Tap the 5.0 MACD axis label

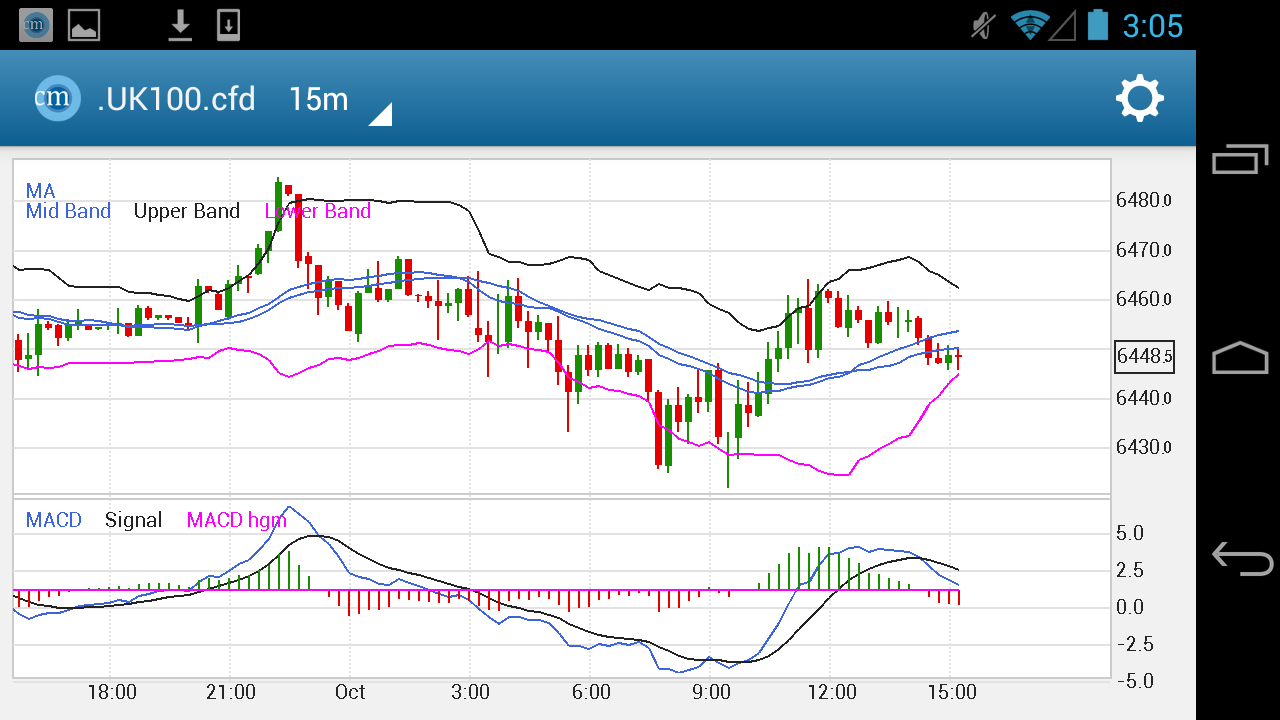tap(1130, 534)
